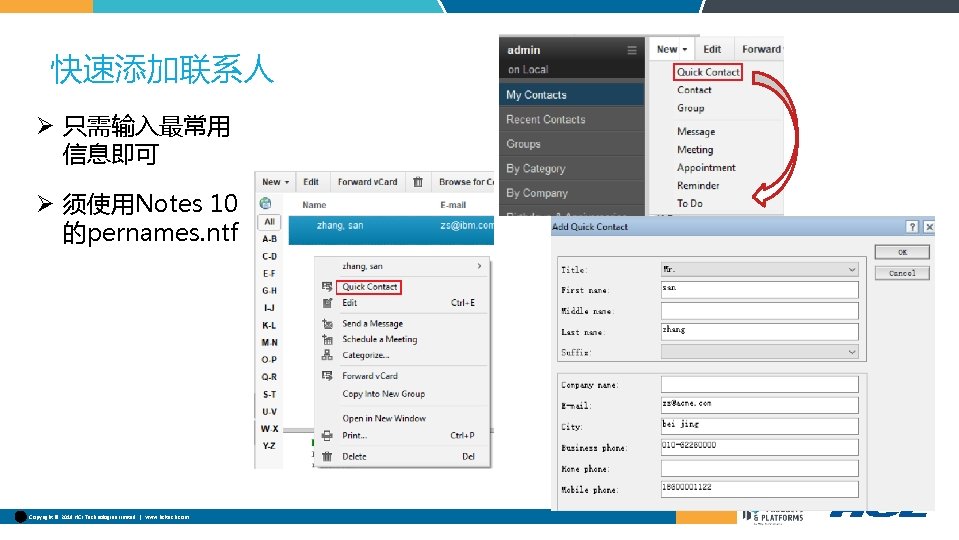The width and height of the screenshot is (959, 540).
Task: Click Edit button in contacts list toolbar
Action: coord(311,182)
